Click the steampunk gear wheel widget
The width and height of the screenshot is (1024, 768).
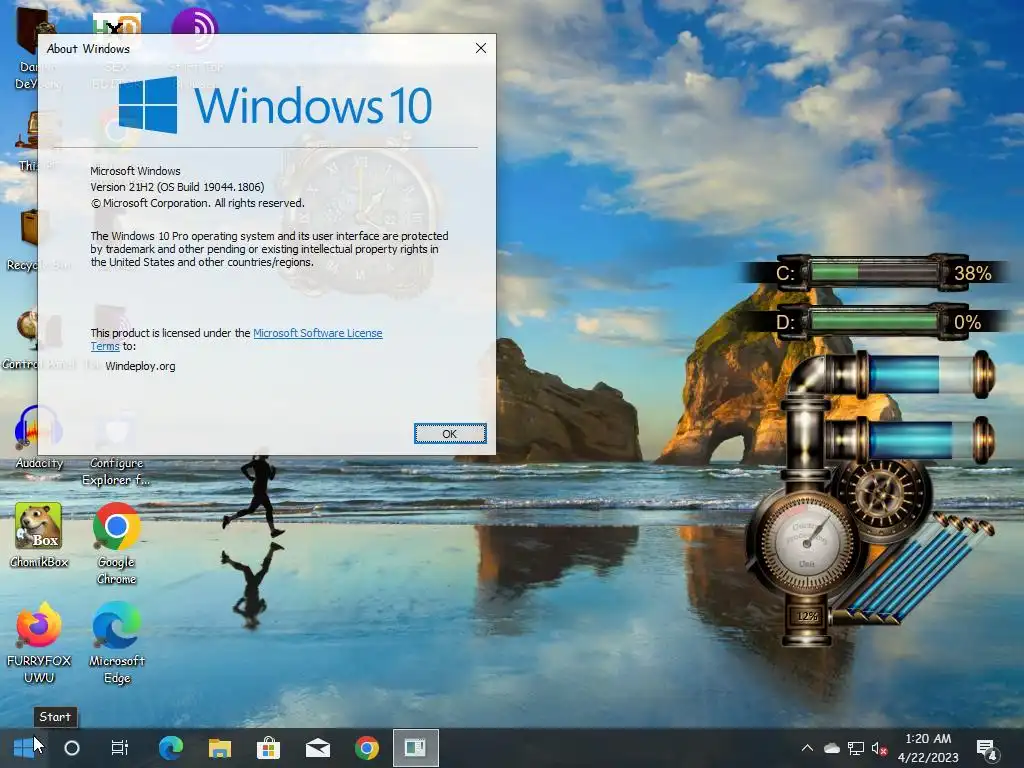click(882, 493)
